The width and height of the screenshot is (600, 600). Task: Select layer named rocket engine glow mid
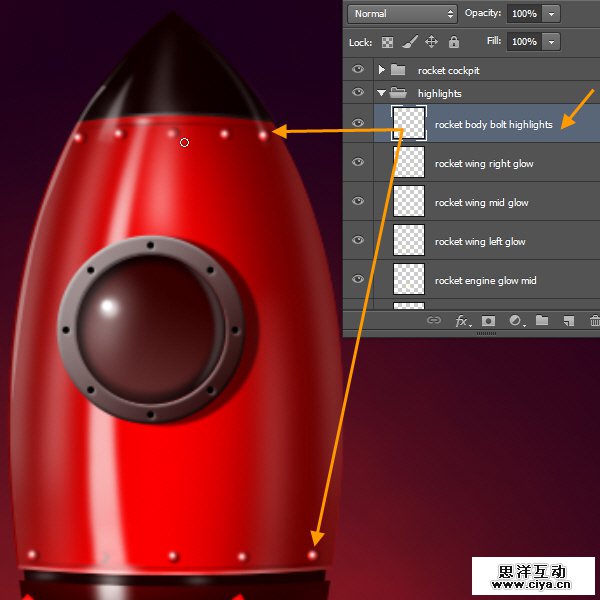[485, 281]
